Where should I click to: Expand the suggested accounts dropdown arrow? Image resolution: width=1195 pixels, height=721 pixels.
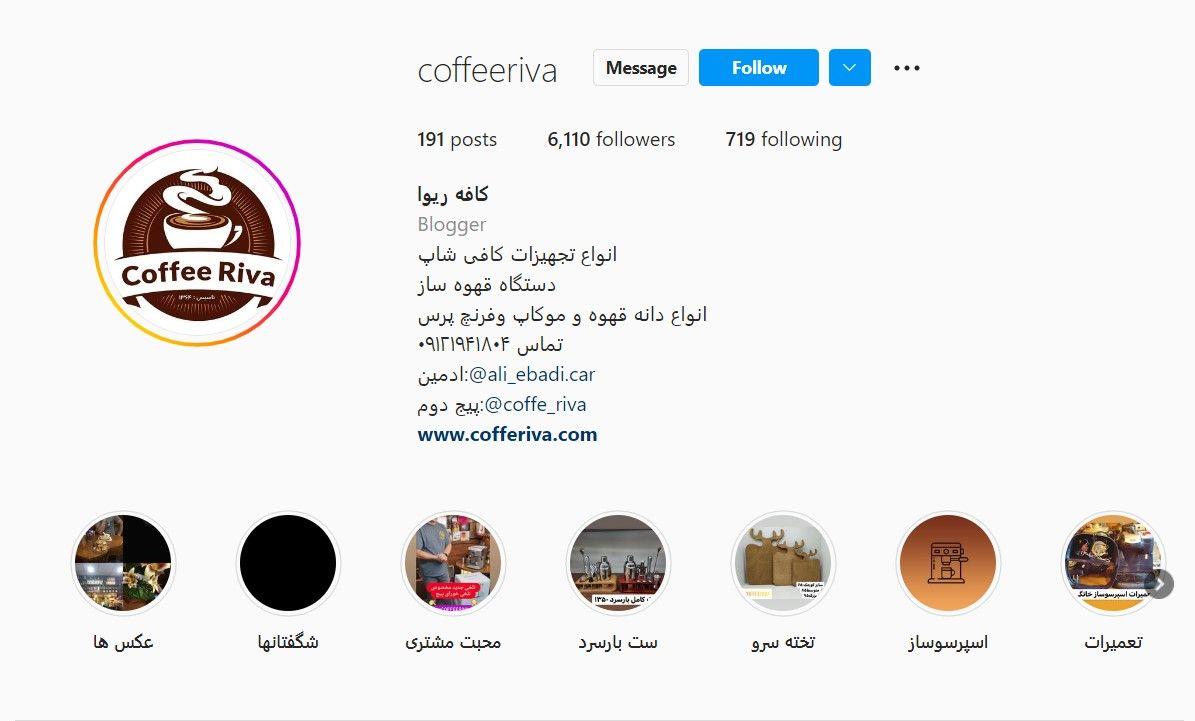coord(850,68)
